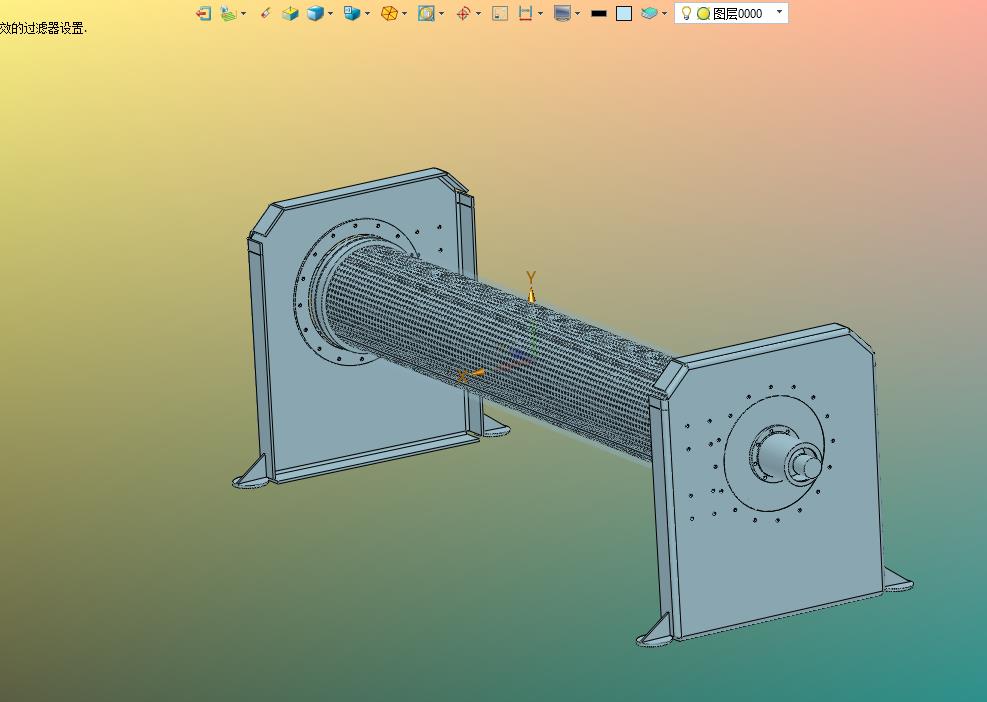
Task: Open the dimension measure dropdown arrow
Action: click(540, 13)
